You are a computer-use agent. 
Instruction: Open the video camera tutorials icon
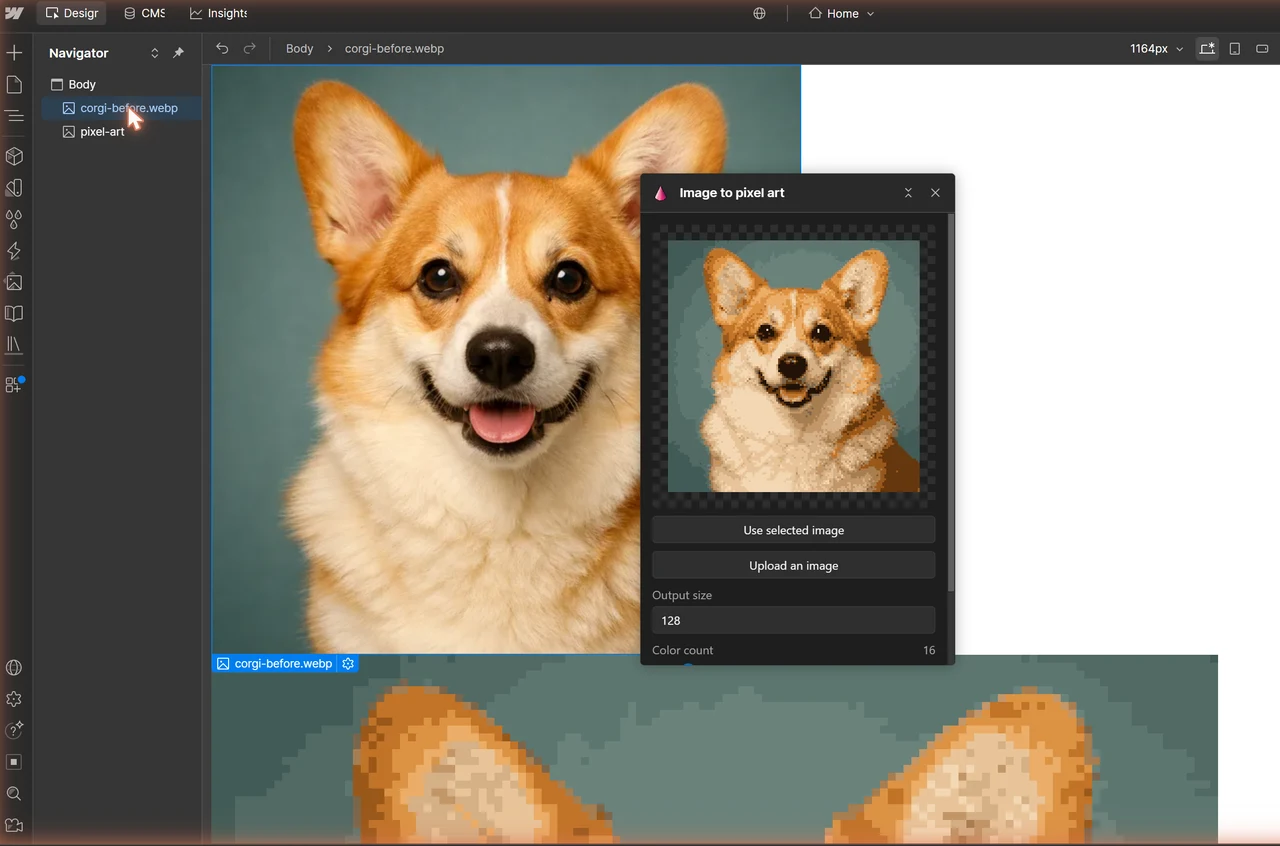click(x=14, y=826)
